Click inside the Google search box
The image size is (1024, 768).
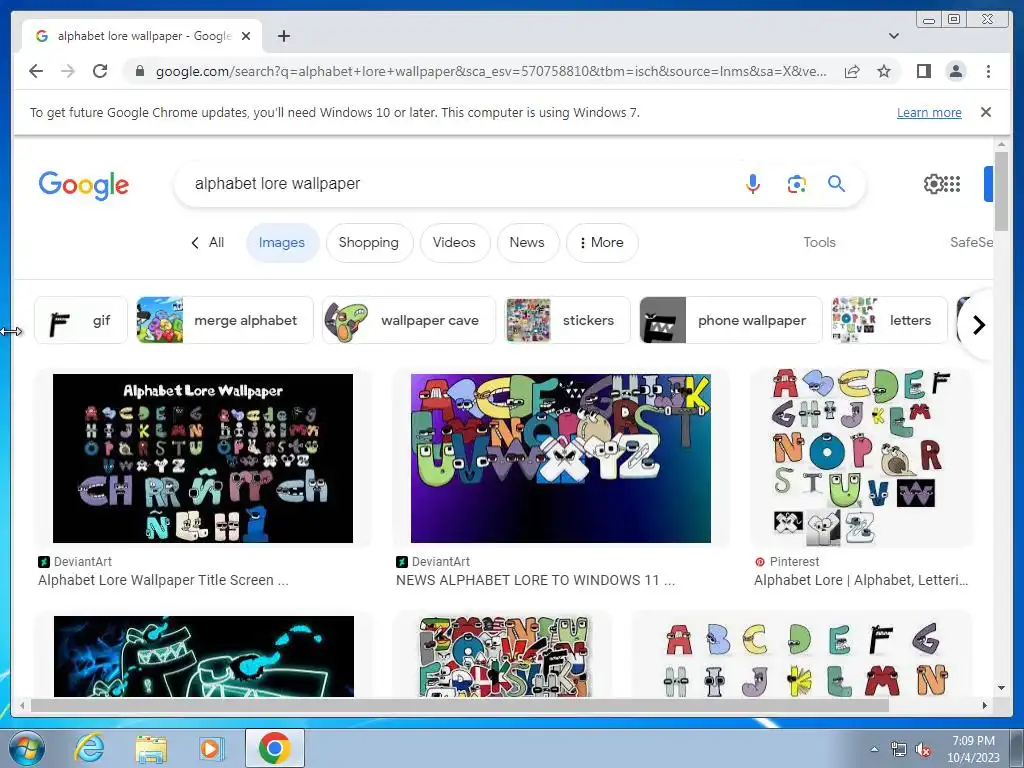(x=457, y=184)
